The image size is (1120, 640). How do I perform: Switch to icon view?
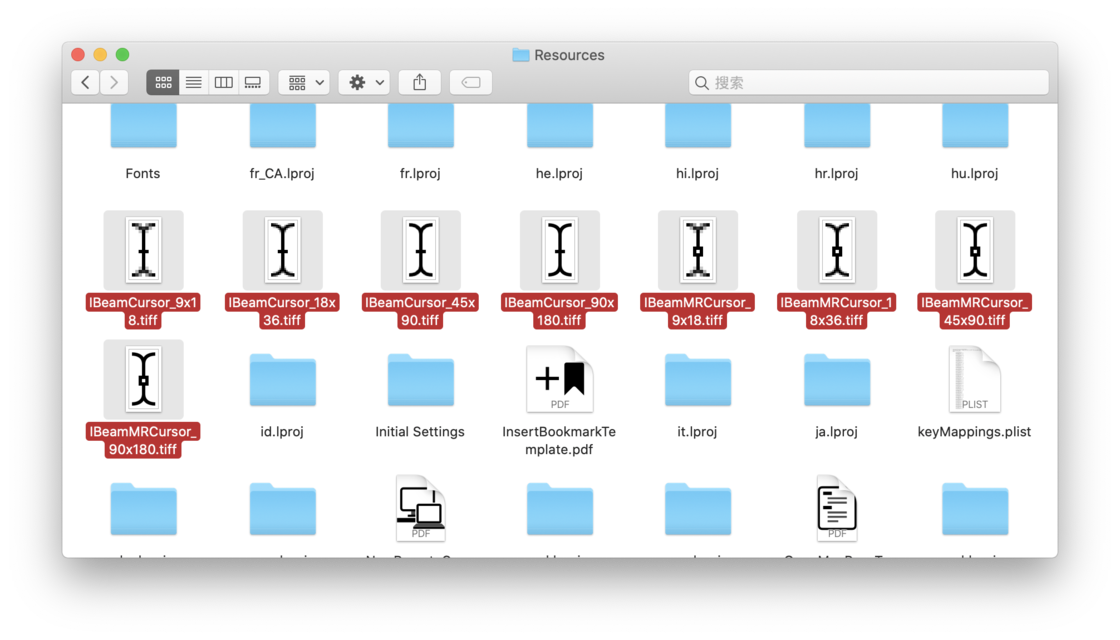(163, 83)
